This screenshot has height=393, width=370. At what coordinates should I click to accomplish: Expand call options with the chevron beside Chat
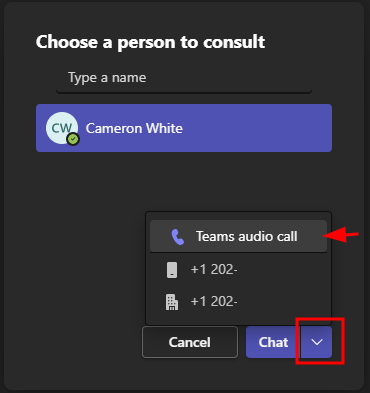tap(317, 342)
